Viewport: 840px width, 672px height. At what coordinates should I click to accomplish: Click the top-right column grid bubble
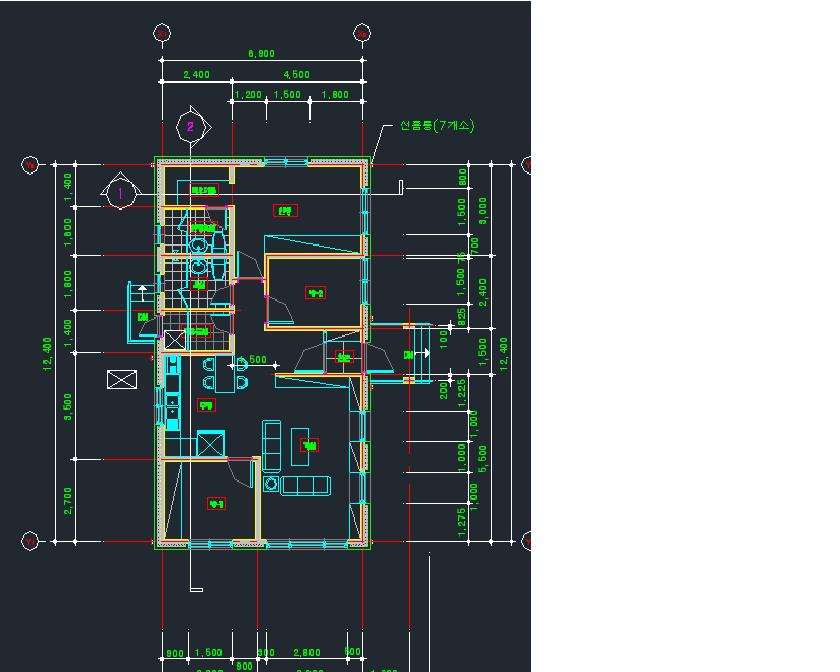(362, 33)
